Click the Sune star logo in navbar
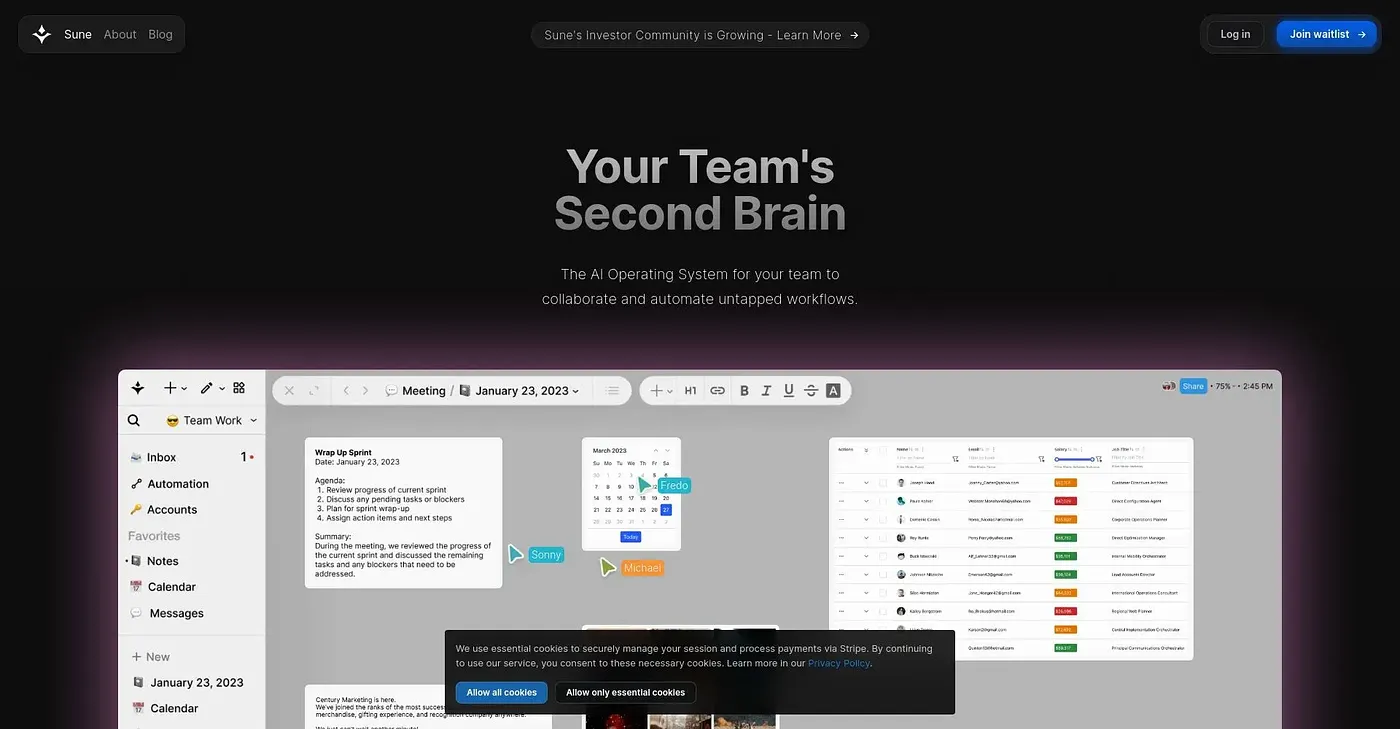The width and height of the screenshot is (1400, 729). 41,34
